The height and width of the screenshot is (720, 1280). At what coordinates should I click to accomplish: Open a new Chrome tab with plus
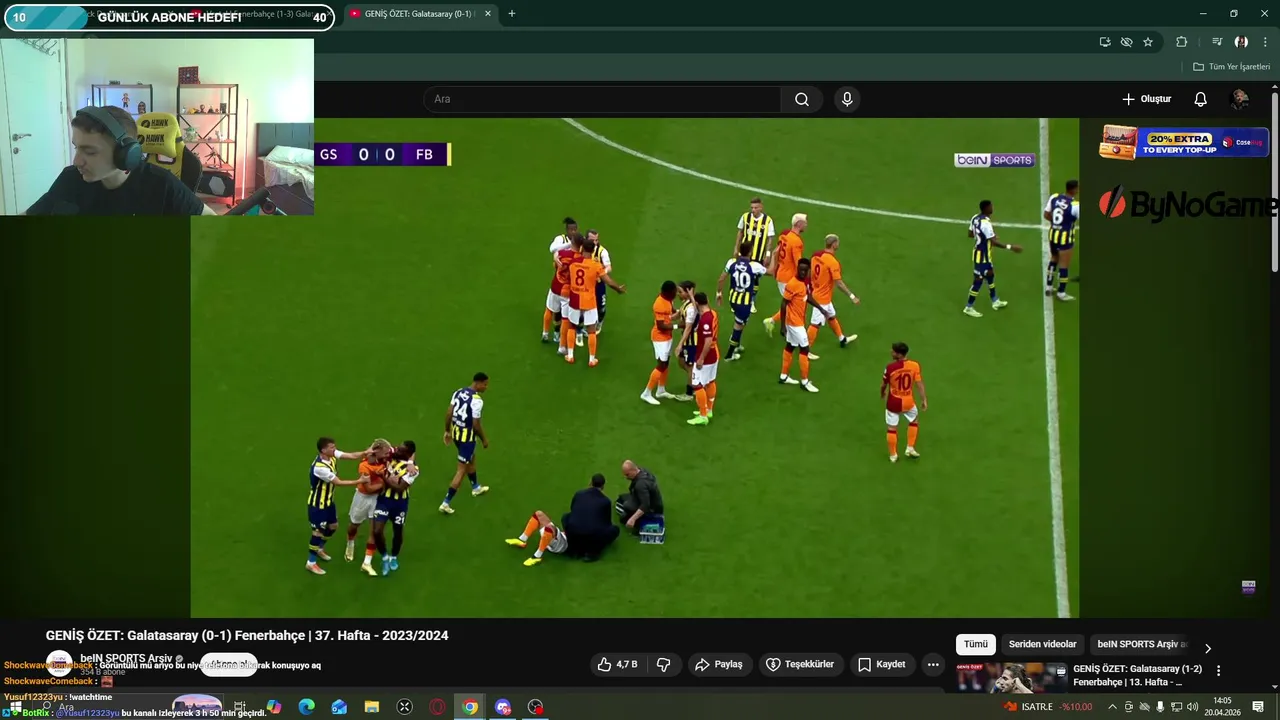(x=511, y=14)
